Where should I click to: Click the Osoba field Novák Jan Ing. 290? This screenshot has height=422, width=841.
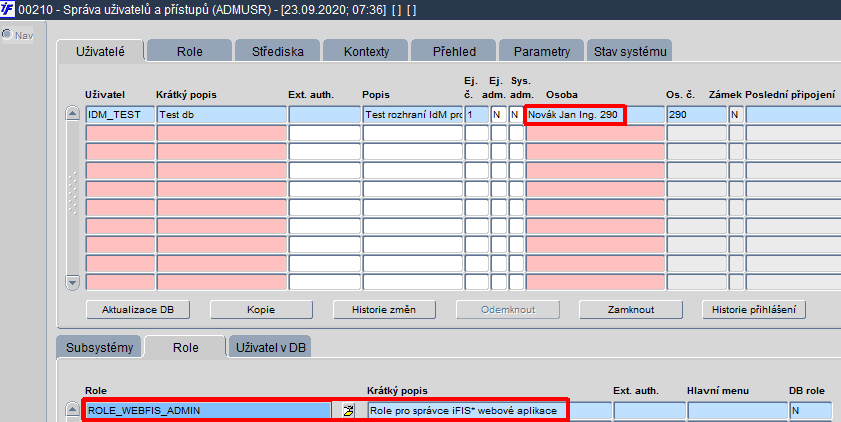(575, 115)
